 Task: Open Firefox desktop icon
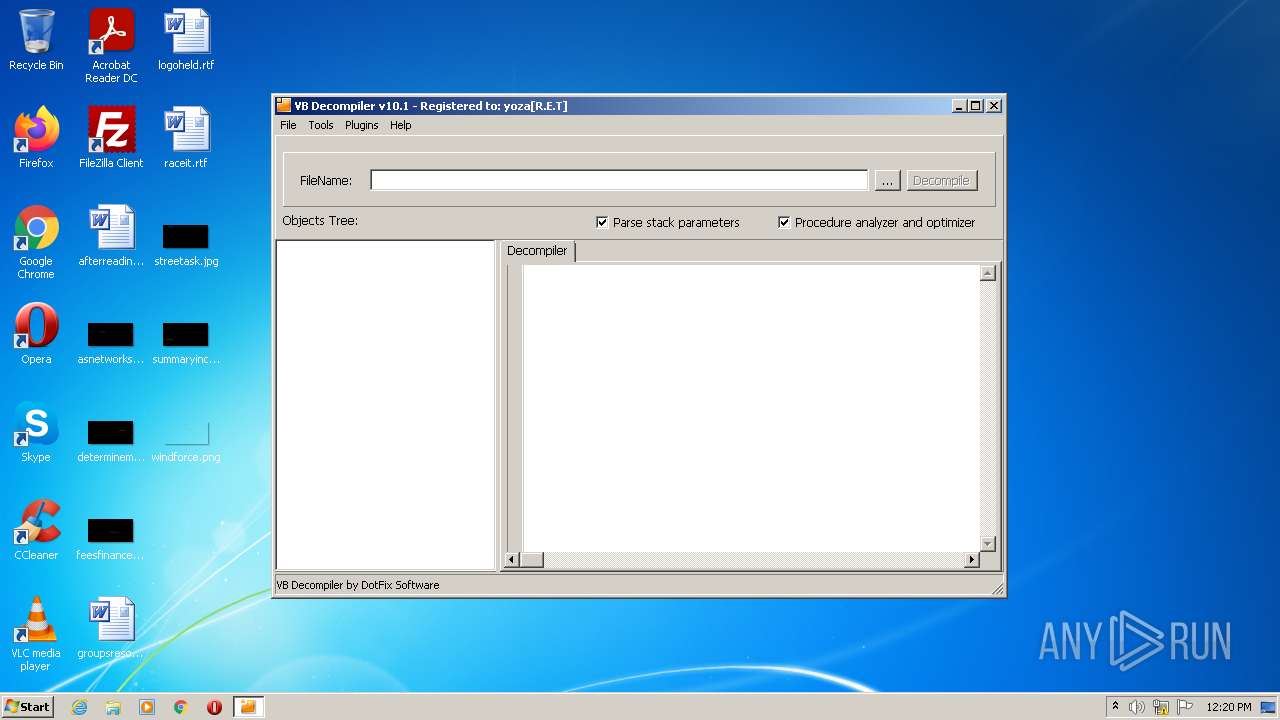pyautogui.click(x=36, y=138)
